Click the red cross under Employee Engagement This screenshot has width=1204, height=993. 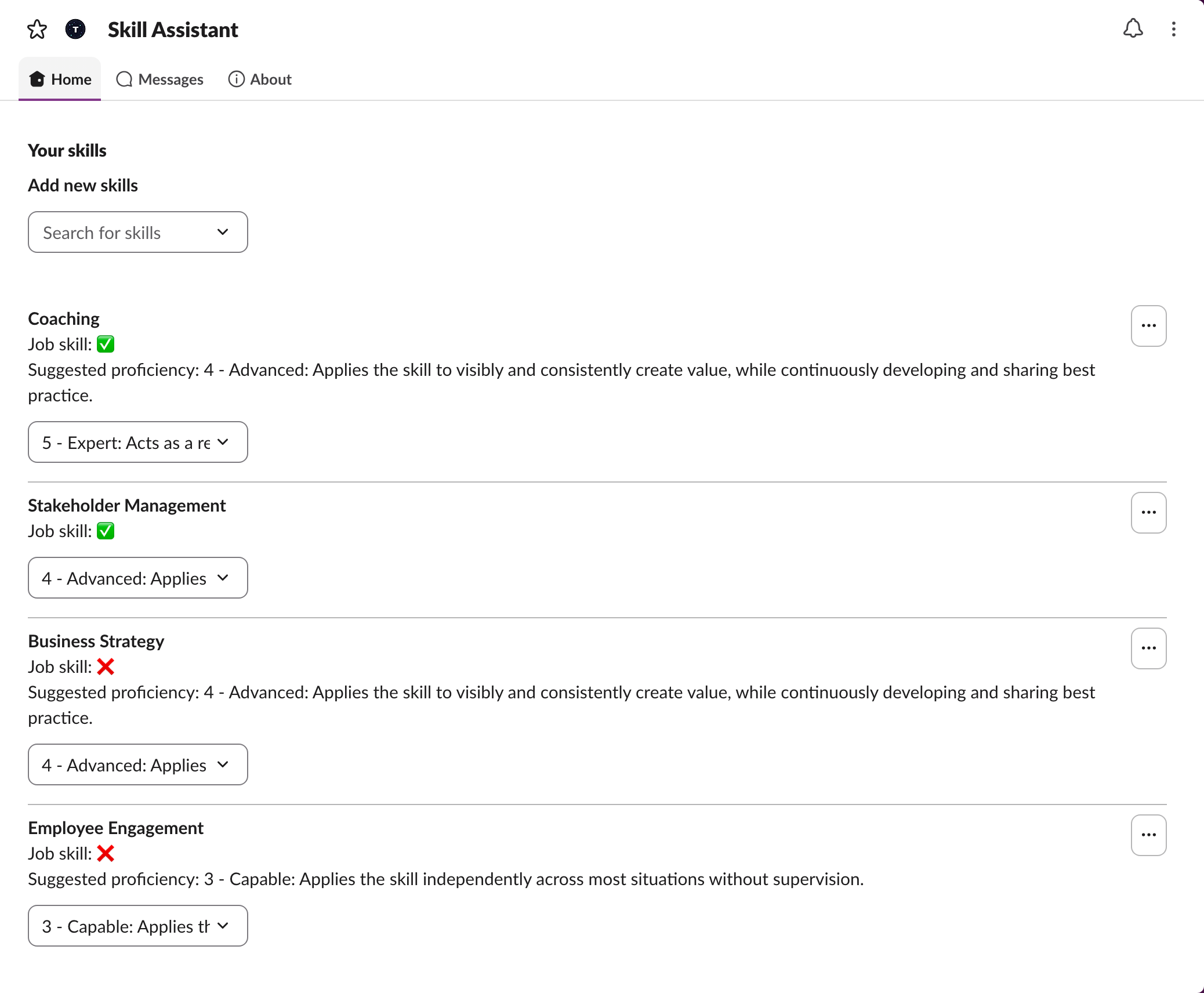click(106, 853)
